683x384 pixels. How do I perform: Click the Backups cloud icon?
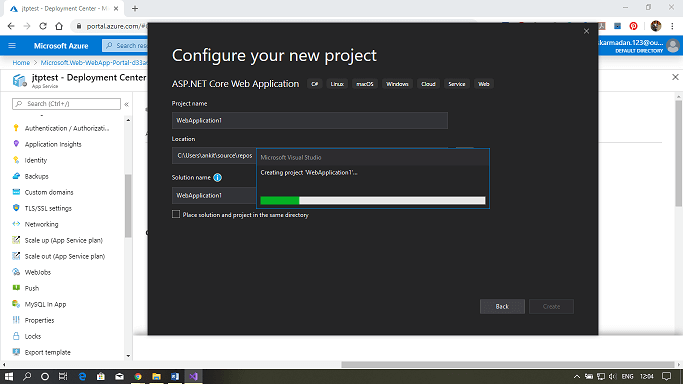[x=16, y=176]
